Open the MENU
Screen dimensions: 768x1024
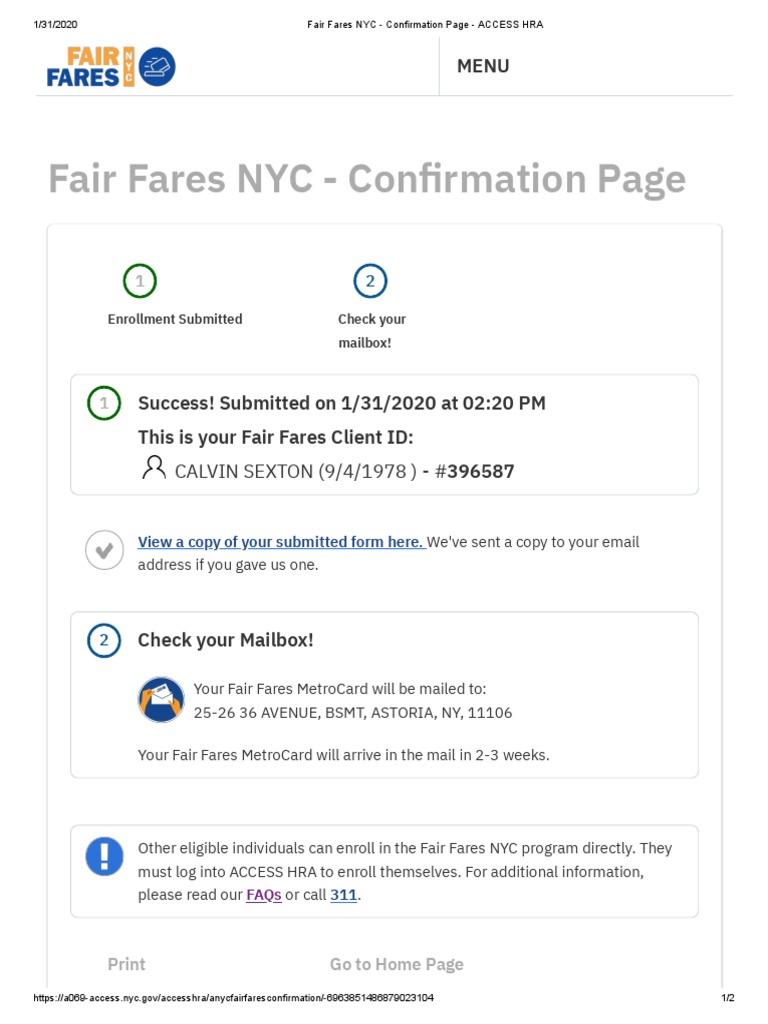coord(483,66)
